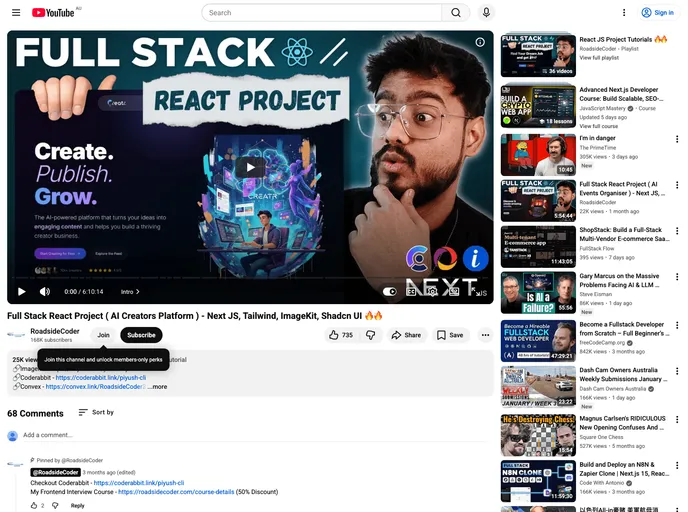Open Advanced Next.js Developer Course thumbnail

click(x=538, y=106)
